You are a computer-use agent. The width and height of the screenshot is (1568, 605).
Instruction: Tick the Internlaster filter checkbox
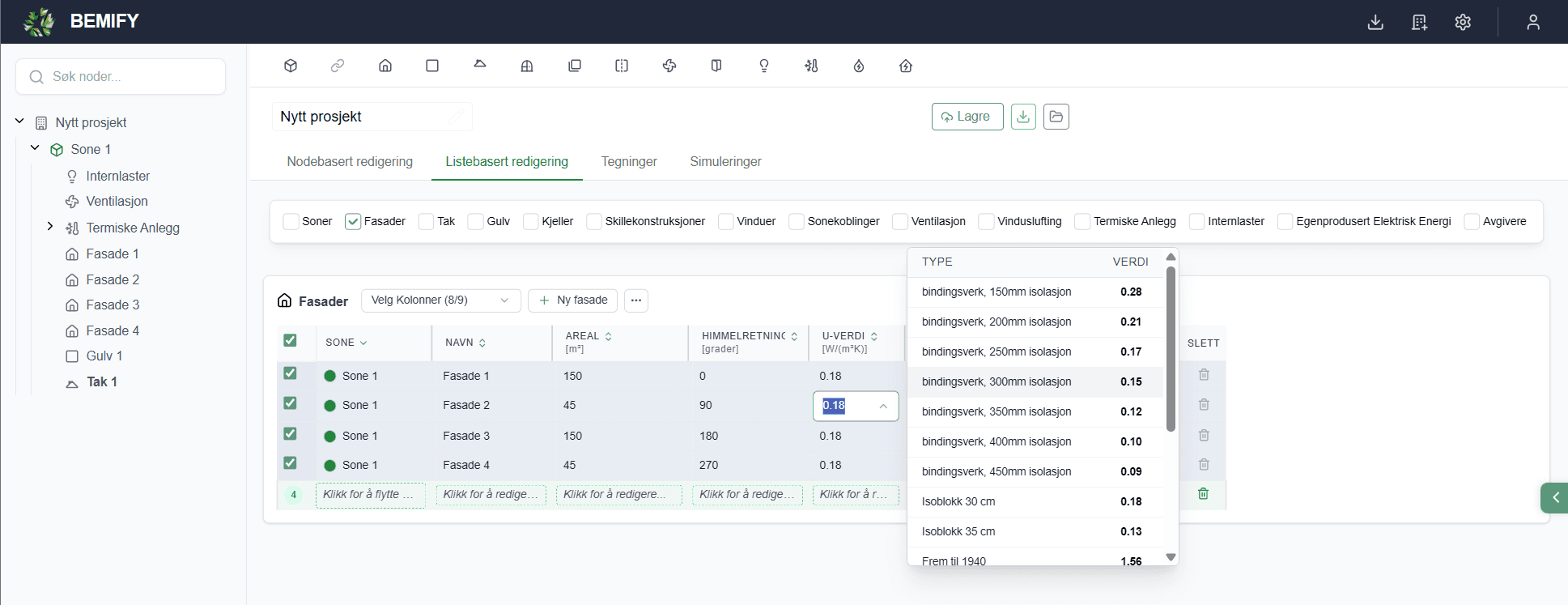1196,221
